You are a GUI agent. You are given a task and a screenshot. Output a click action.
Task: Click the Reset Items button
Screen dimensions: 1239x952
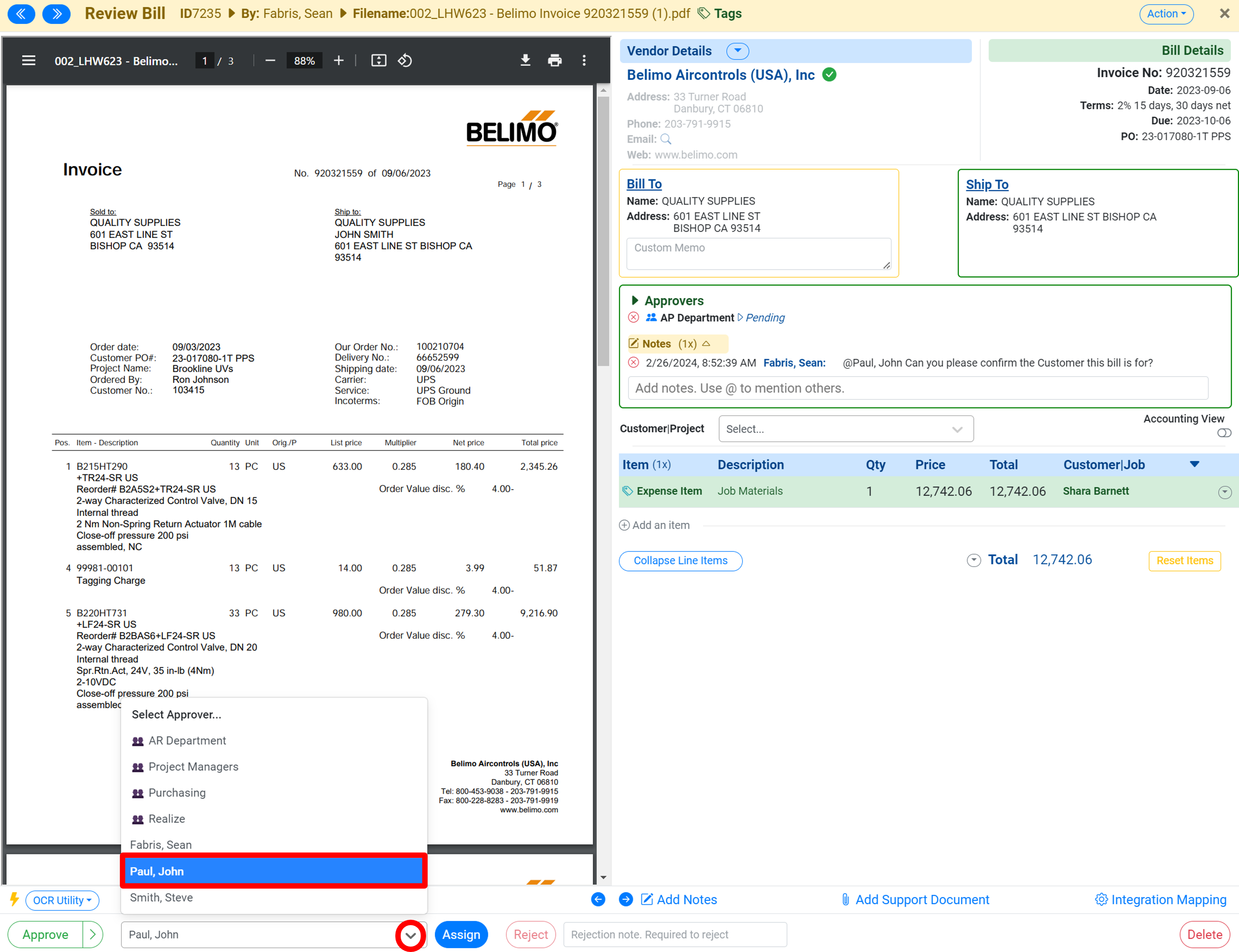(1184, 561)
